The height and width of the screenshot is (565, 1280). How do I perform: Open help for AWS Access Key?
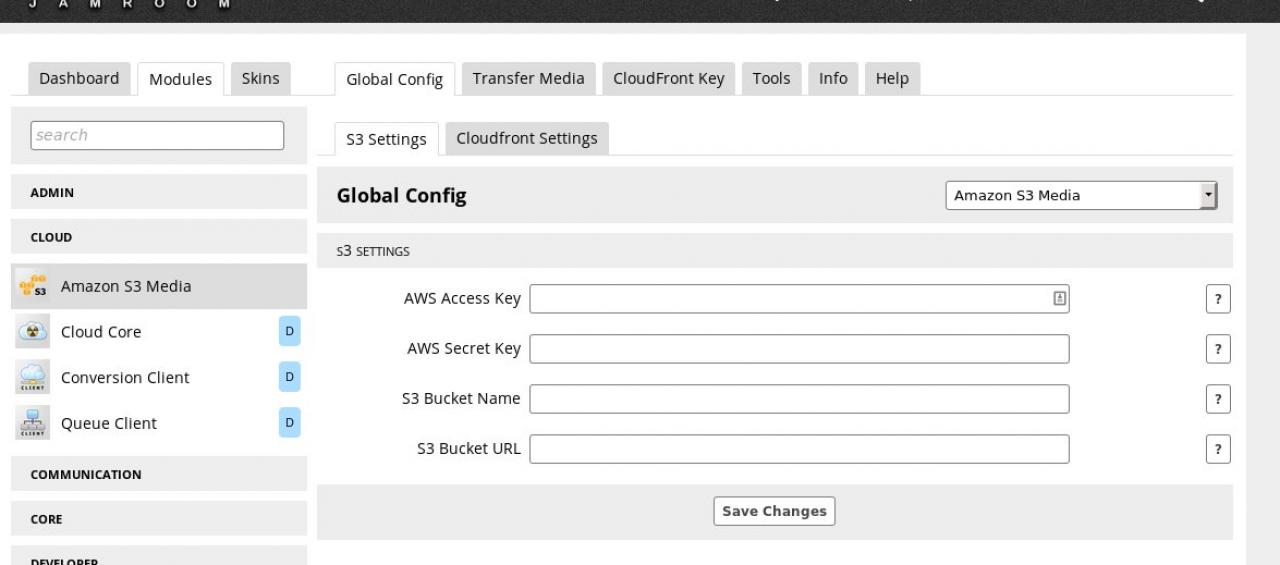tap(1217, 299)
